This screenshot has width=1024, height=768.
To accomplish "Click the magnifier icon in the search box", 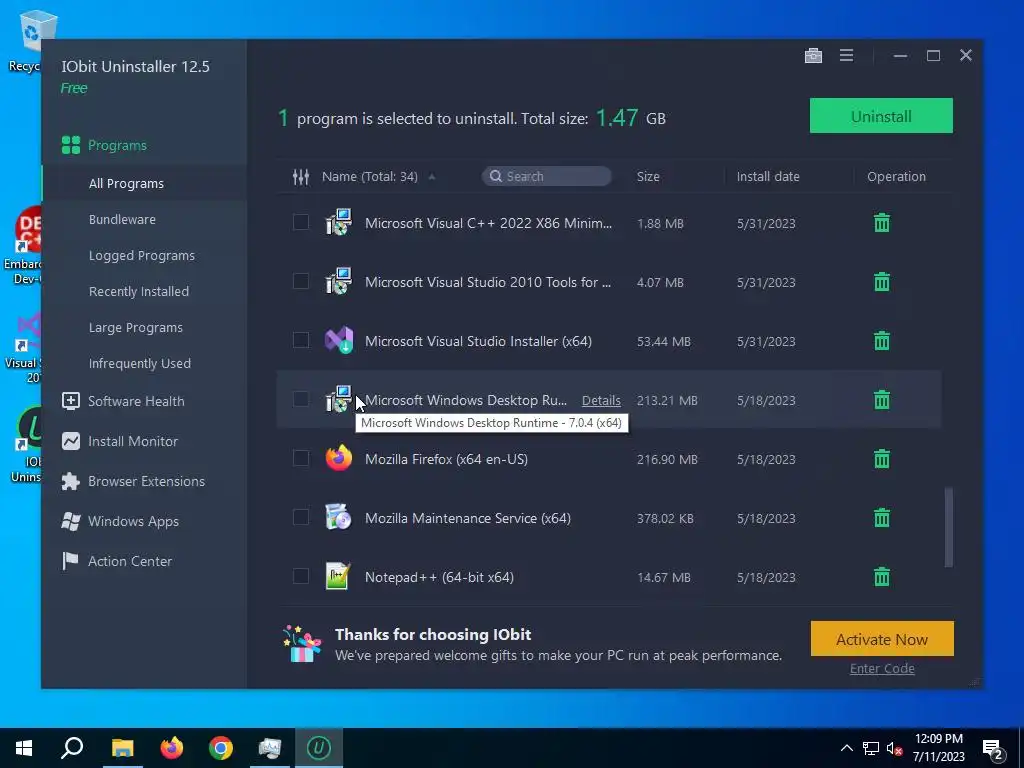I will (496, 176).
